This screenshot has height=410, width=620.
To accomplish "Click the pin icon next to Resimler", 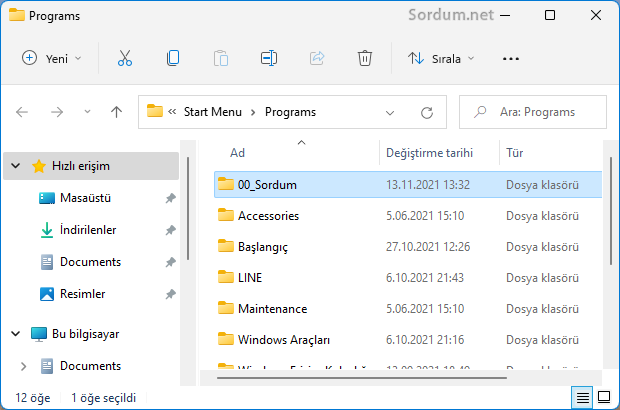I will coord(170,294).
